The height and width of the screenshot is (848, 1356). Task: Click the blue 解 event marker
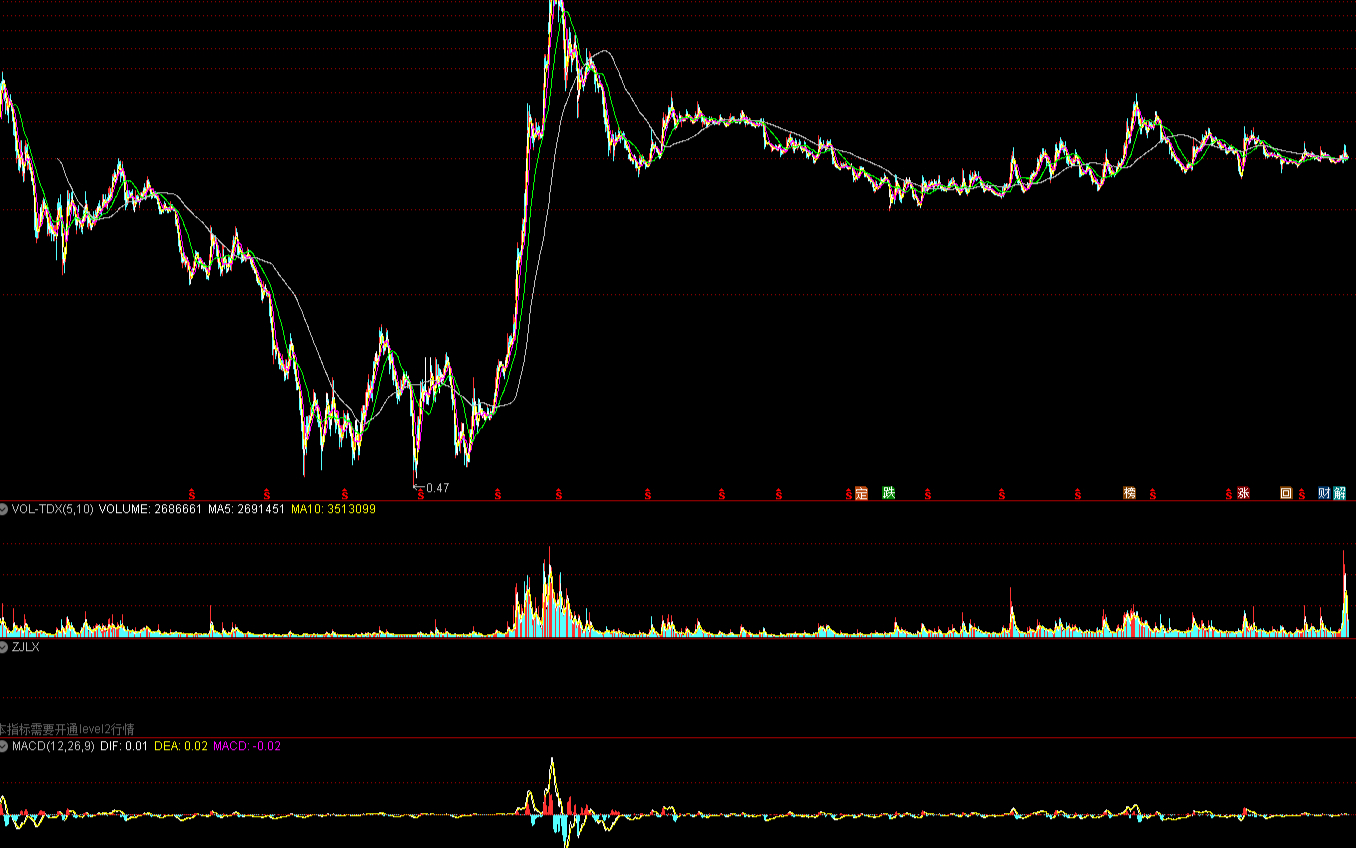1339,493
